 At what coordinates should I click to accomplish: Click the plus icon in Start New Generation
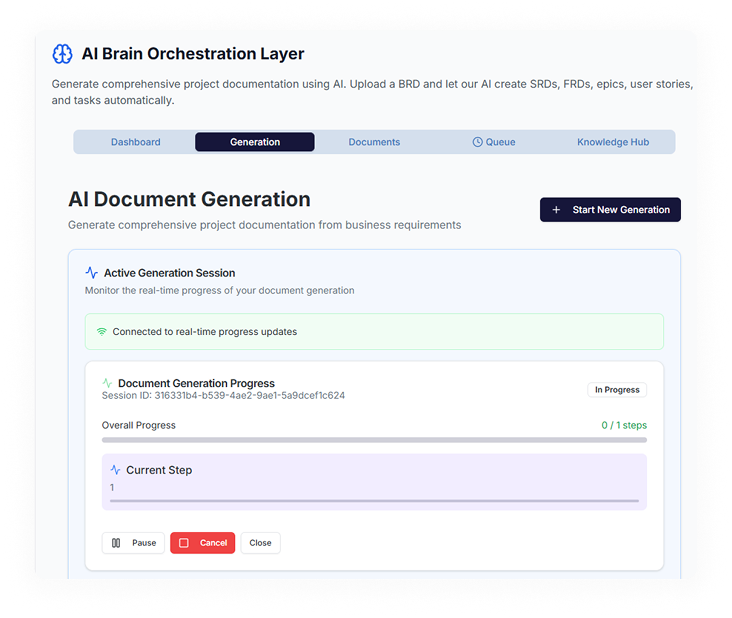(556, 210)
